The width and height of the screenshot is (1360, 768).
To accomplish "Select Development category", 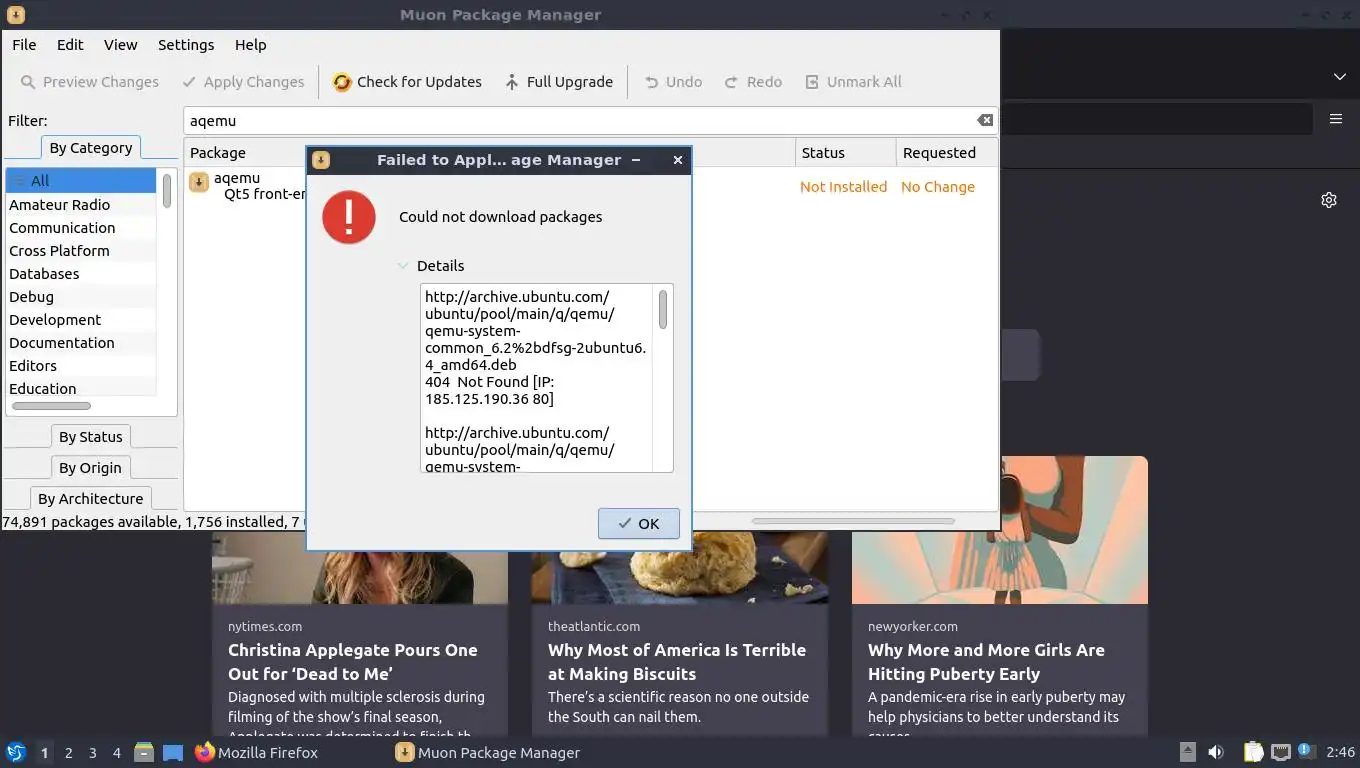I will [81, 320].
